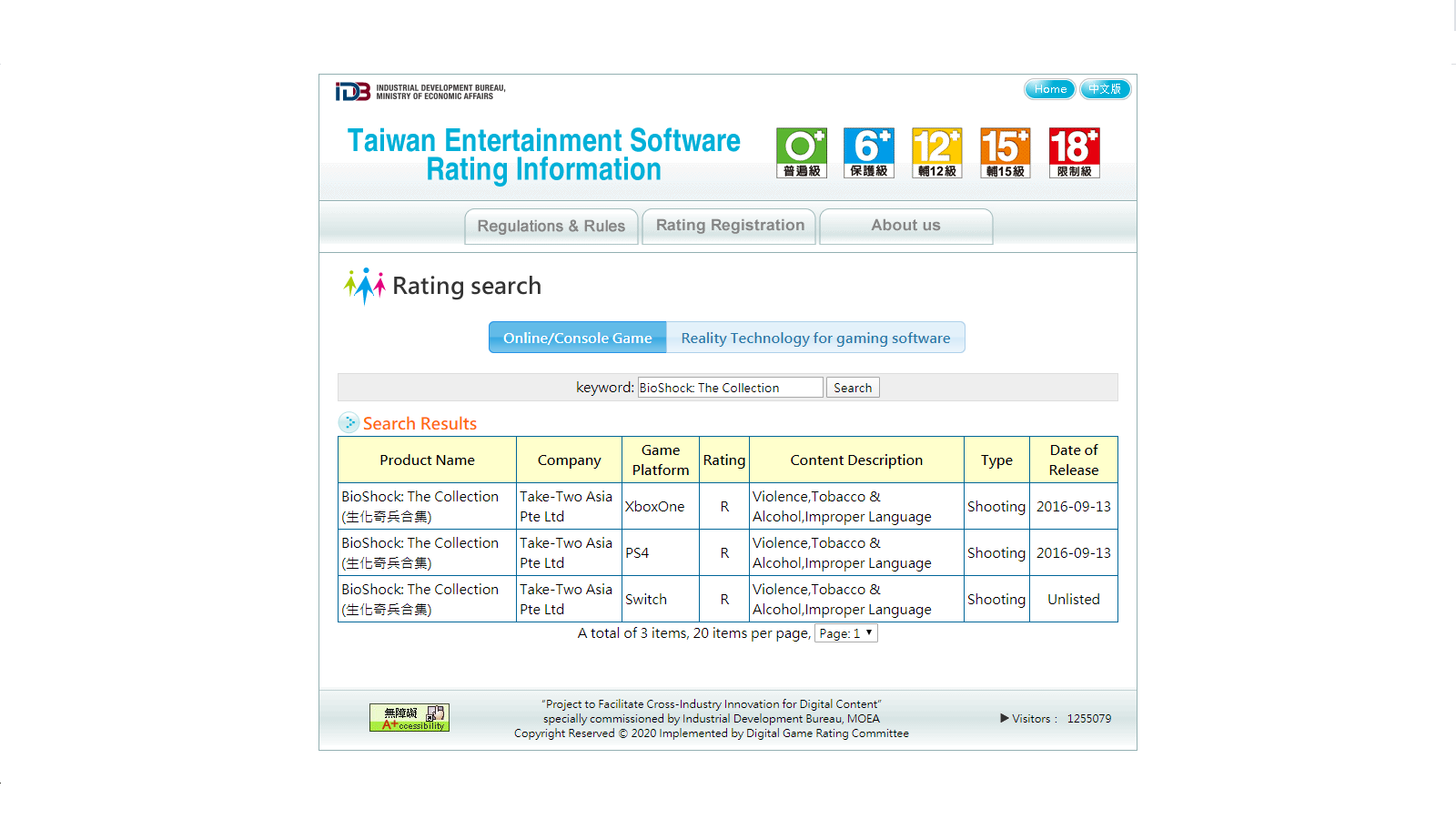Click Shooting type in XboxOne row
Image resolution: width=1456 pixels, height=819 pixels.
pos(996,507)
